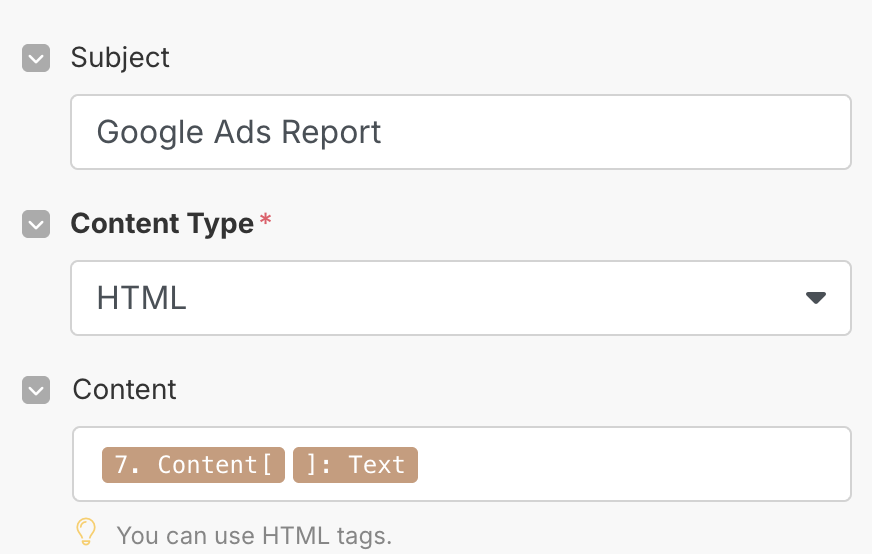Collapse the Subject field chevron toggle
The image size is (872, 554).
click(36, 58)
